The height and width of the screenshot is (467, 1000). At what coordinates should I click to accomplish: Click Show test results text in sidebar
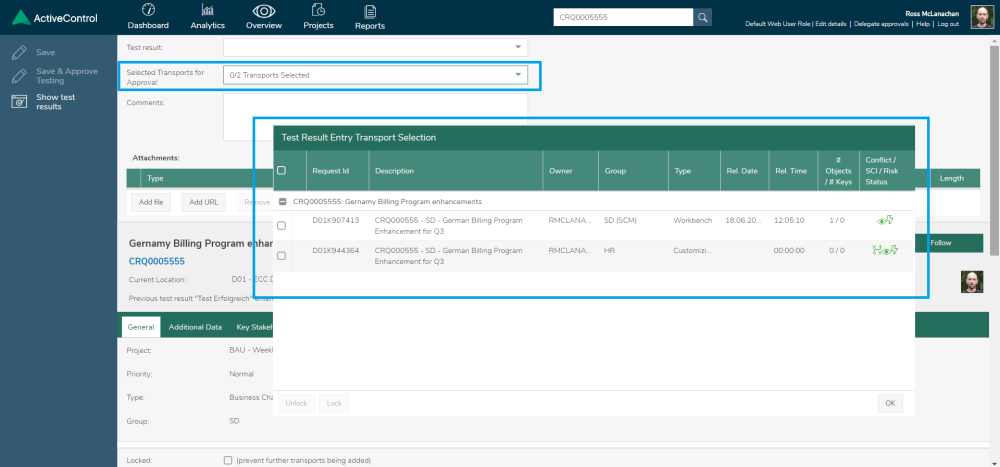[55, 101]
